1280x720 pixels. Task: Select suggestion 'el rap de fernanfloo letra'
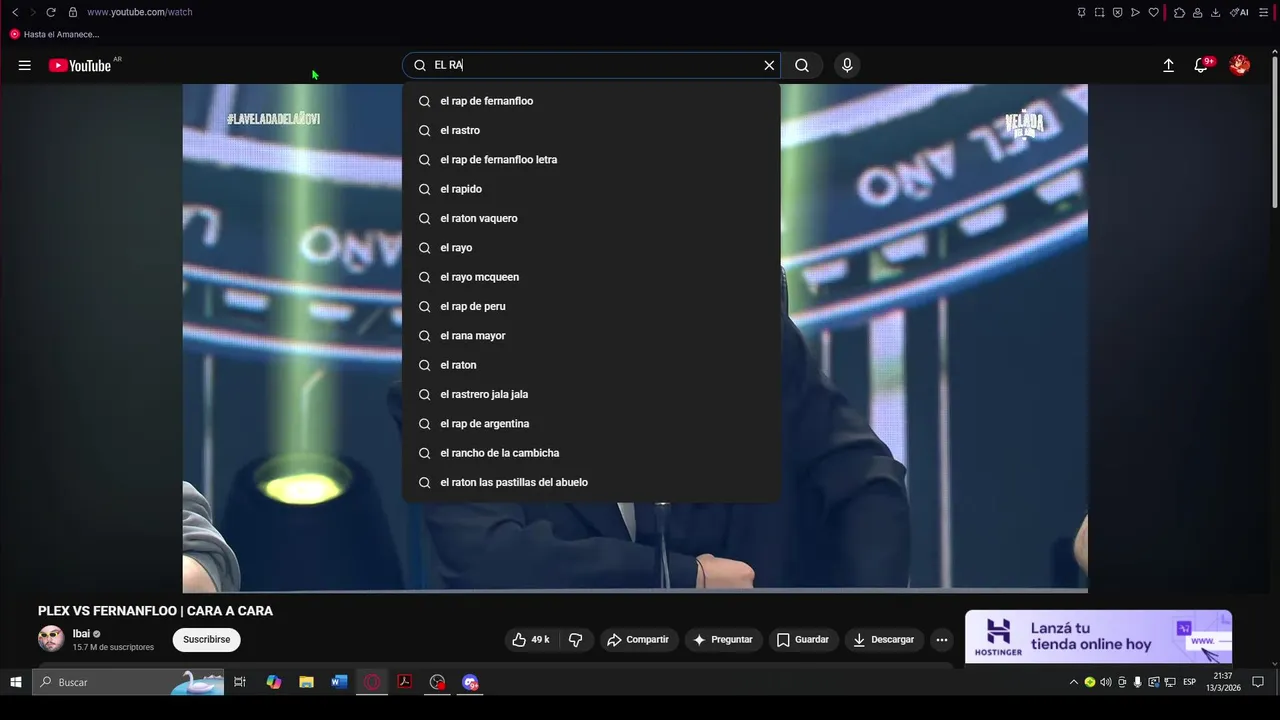pos(591,160)
